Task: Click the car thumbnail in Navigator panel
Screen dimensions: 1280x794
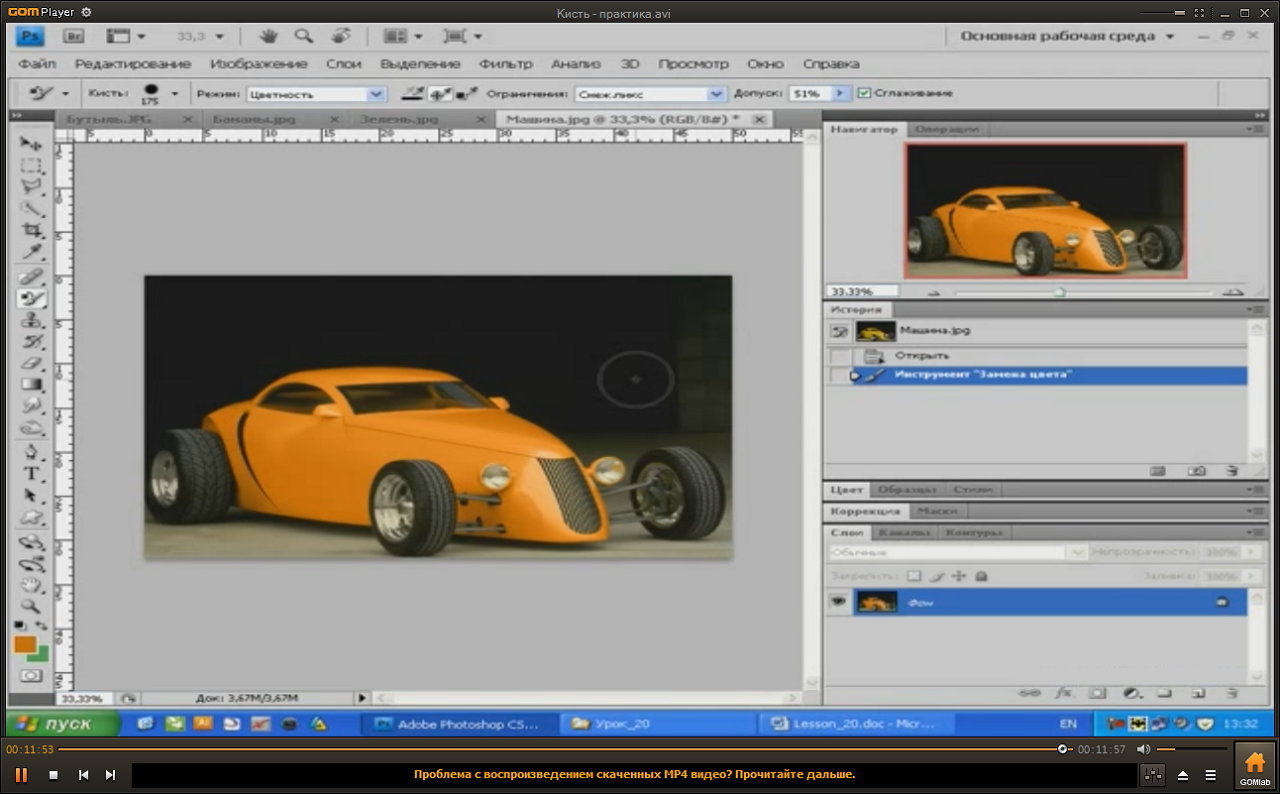Action: [1044, 211]
